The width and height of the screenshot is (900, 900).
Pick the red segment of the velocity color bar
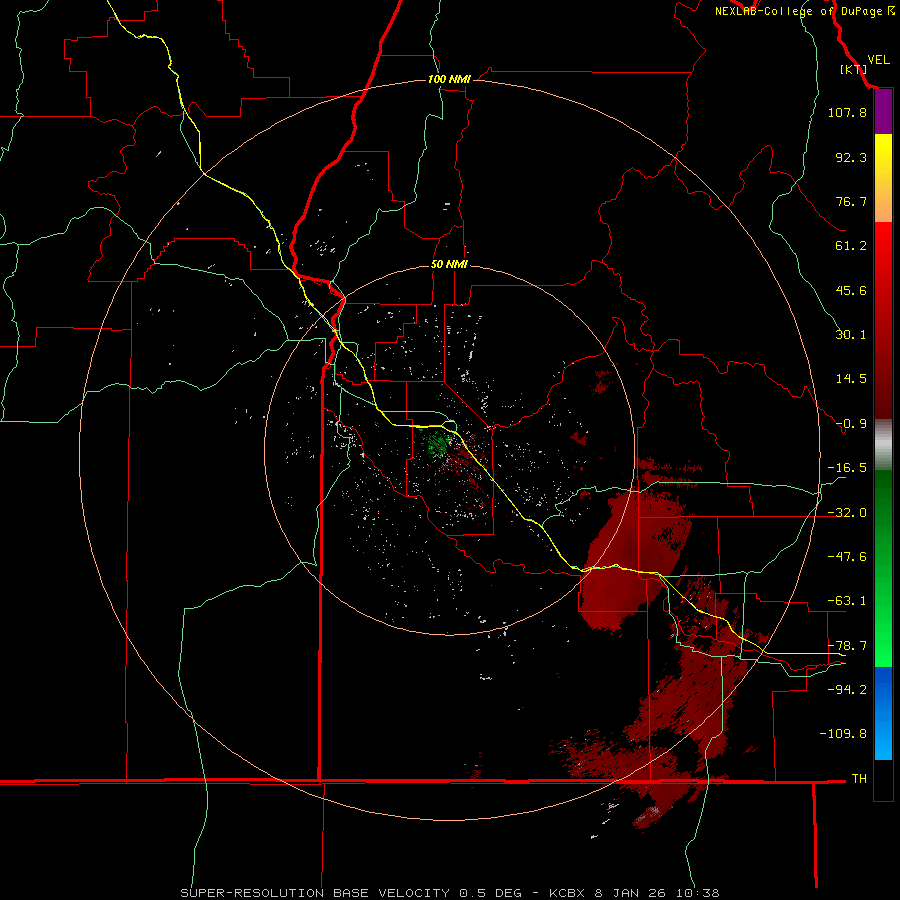coord(883,320)
